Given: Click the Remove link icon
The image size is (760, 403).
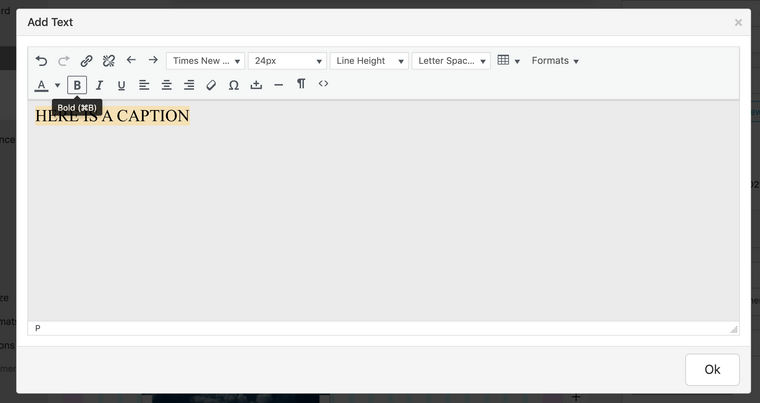Looking at the screenshot, I should coord(109,61).
